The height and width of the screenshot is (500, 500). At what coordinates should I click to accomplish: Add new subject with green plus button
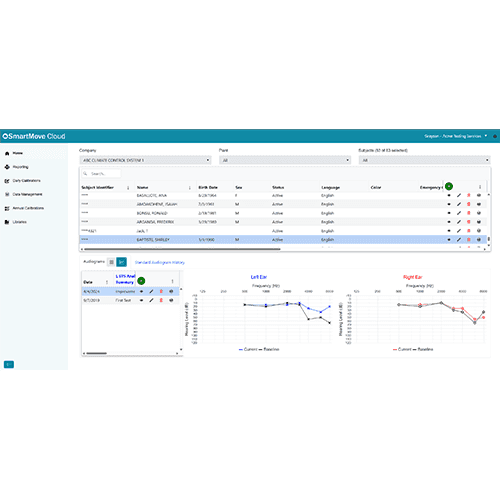449,186
